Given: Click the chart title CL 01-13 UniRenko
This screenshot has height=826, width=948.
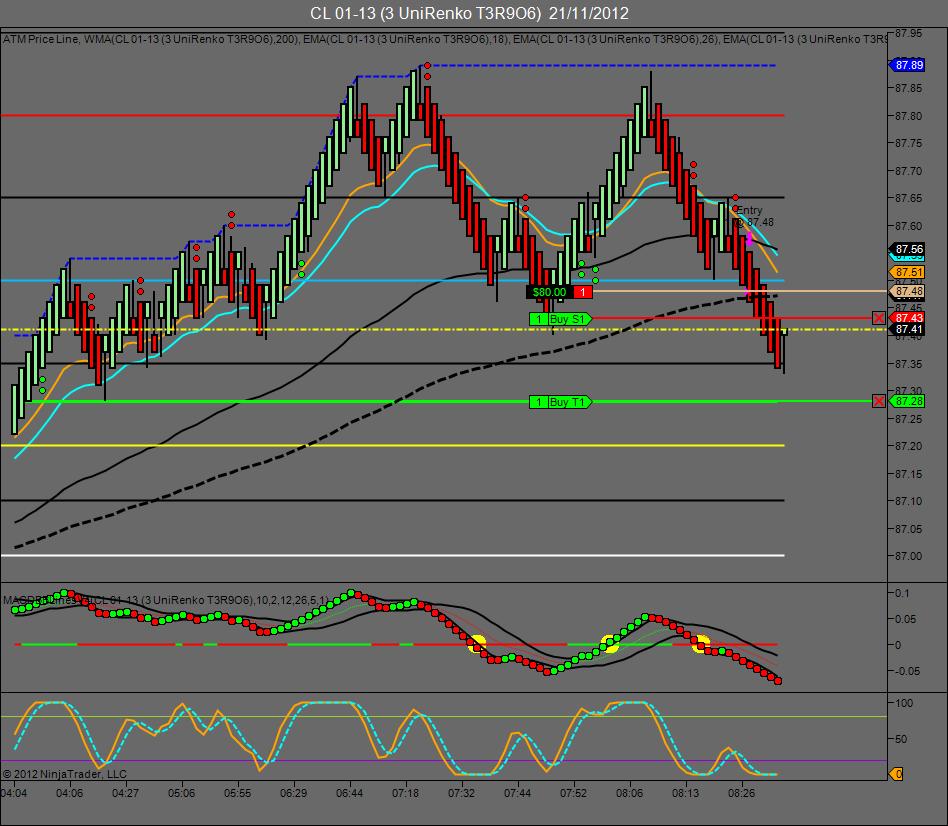Looking at the screenshot, I should pos(469,13).
